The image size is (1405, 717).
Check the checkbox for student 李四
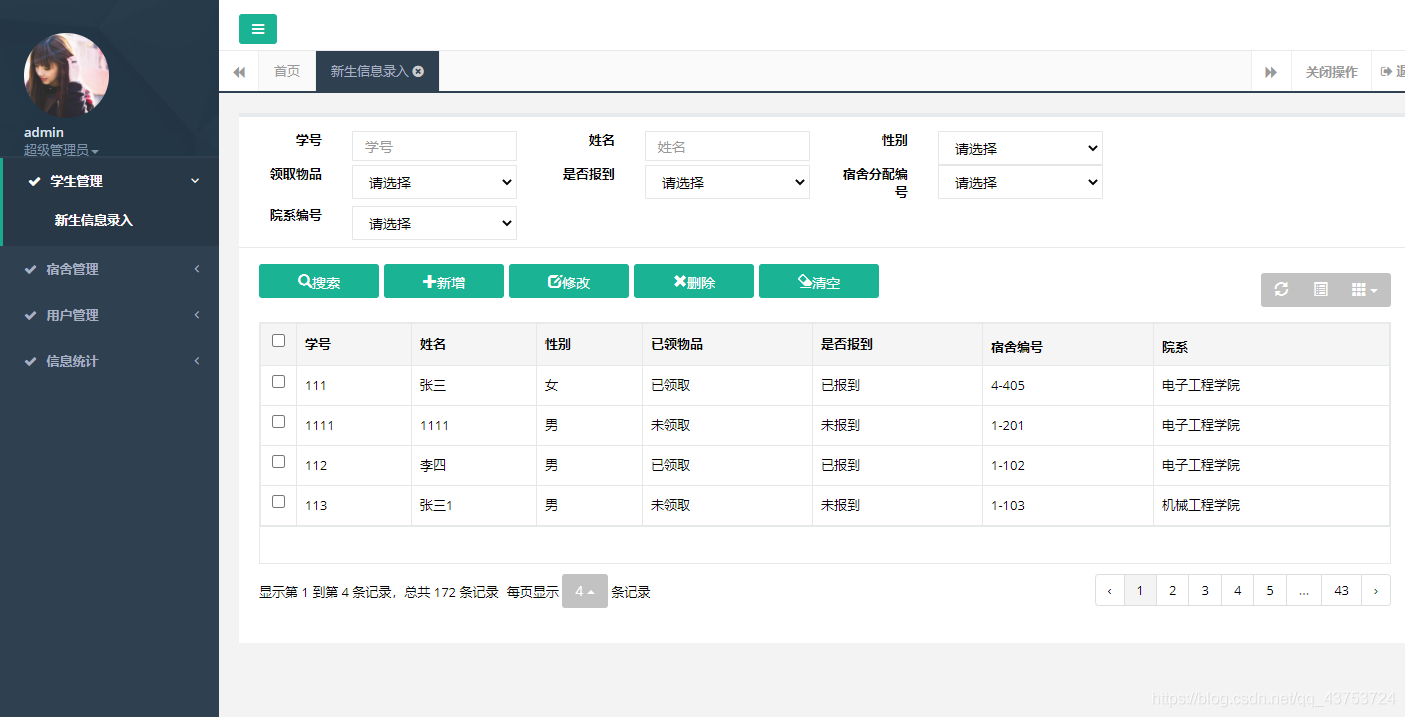tap(278, 461)
